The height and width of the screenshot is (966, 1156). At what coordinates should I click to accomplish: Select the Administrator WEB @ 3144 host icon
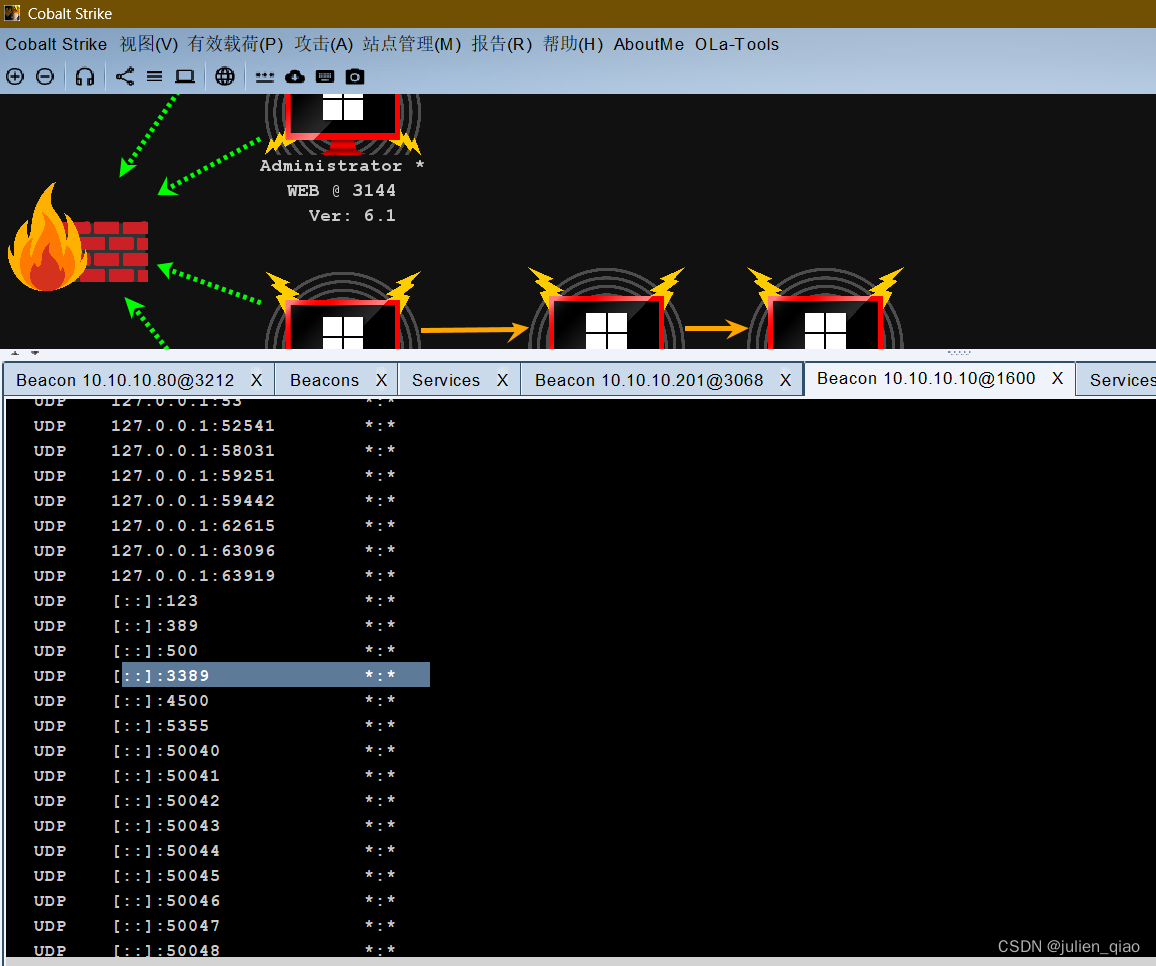[343, 122]
